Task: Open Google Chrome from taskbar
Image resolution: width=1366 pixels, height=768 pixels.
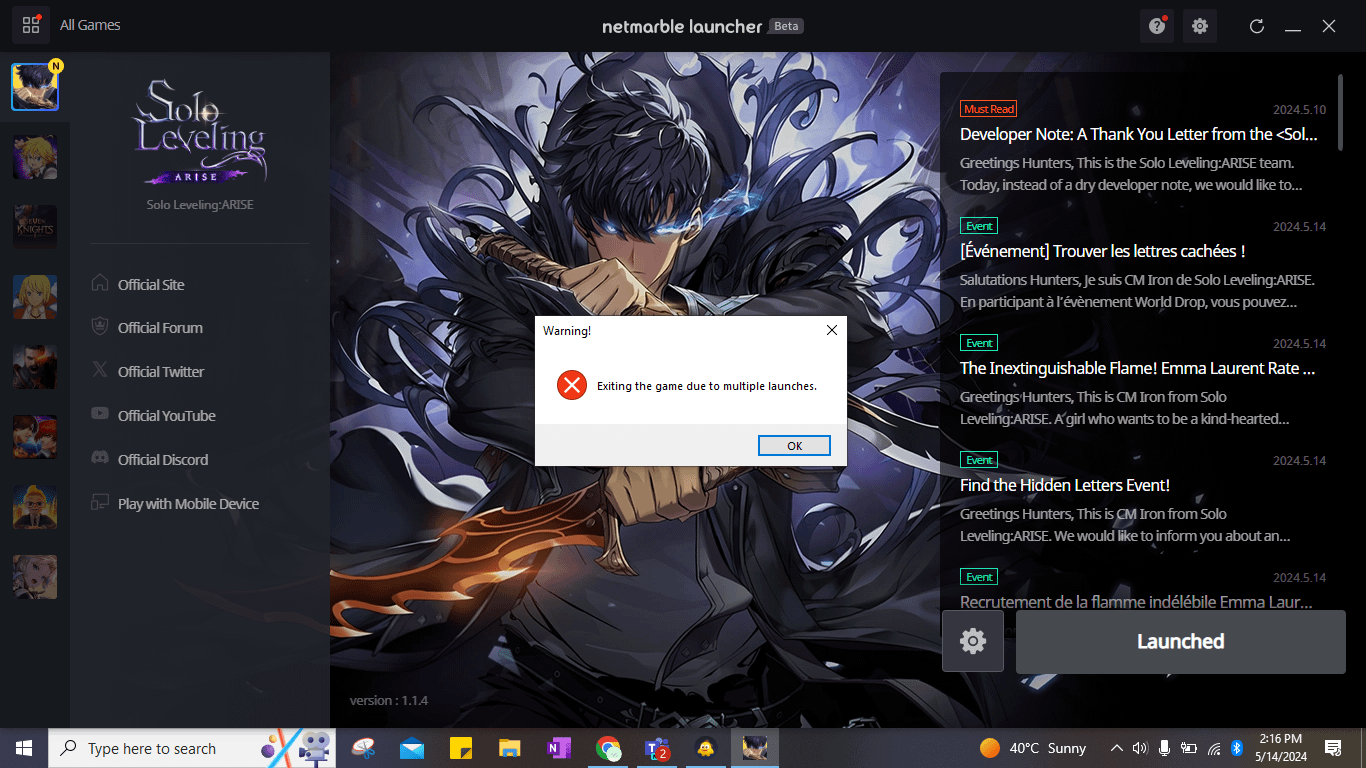Action: (x=608, y=748)
